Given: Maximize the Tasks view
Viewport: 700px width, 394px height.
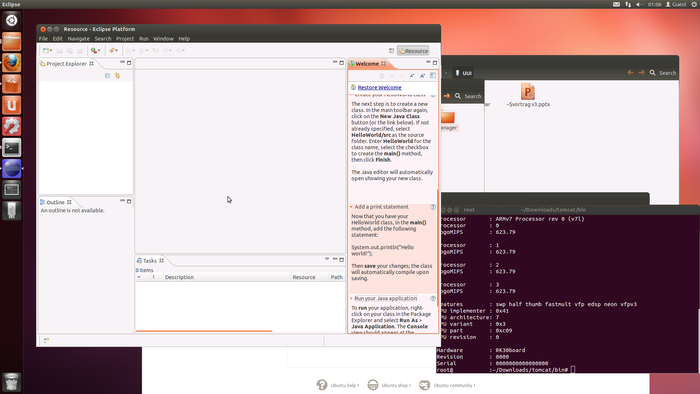Looking at the screenshot, I should (x=342, y=259).
